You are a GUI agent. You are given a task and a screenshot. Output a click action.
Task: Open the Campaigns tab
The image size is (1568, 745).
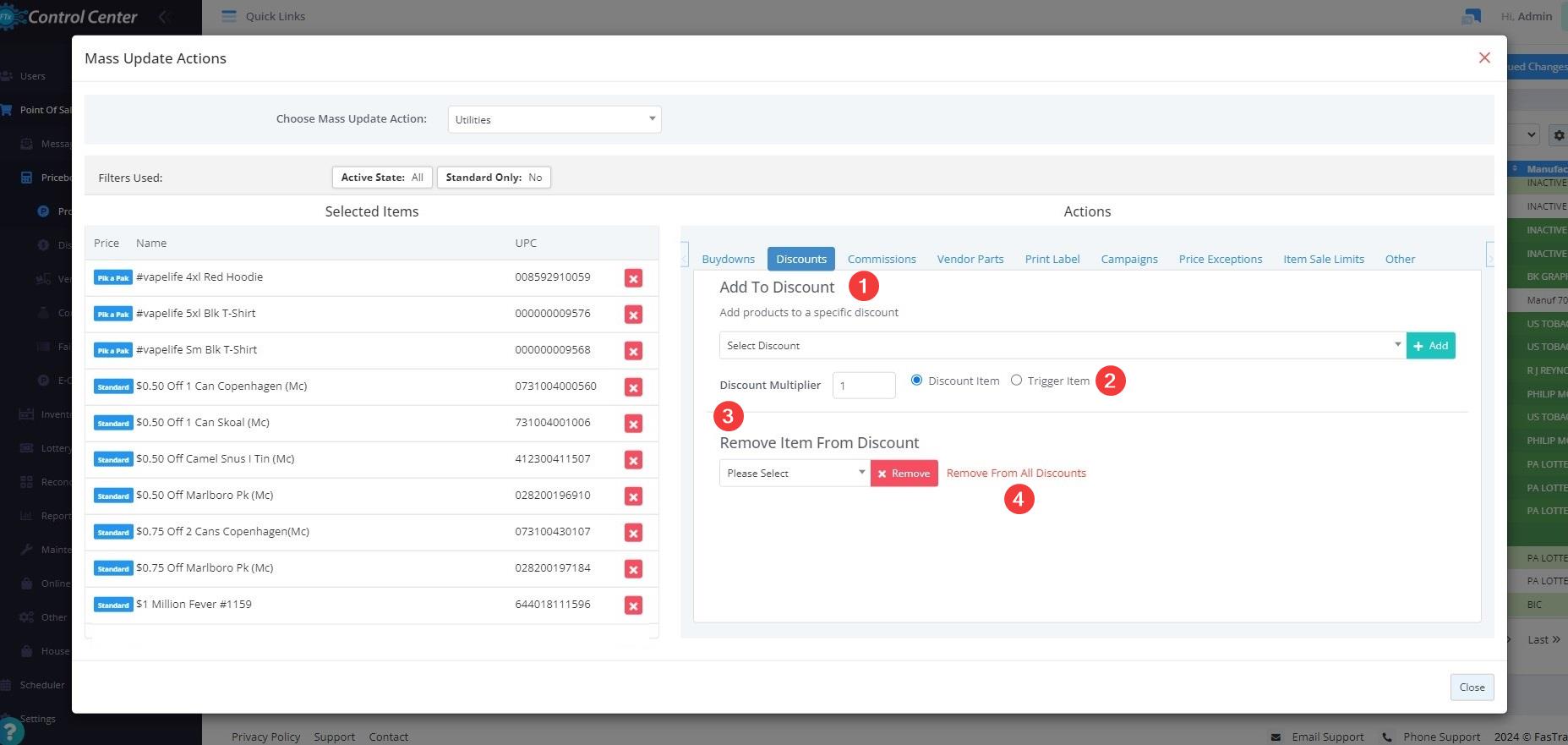[x=1129, y=259]
